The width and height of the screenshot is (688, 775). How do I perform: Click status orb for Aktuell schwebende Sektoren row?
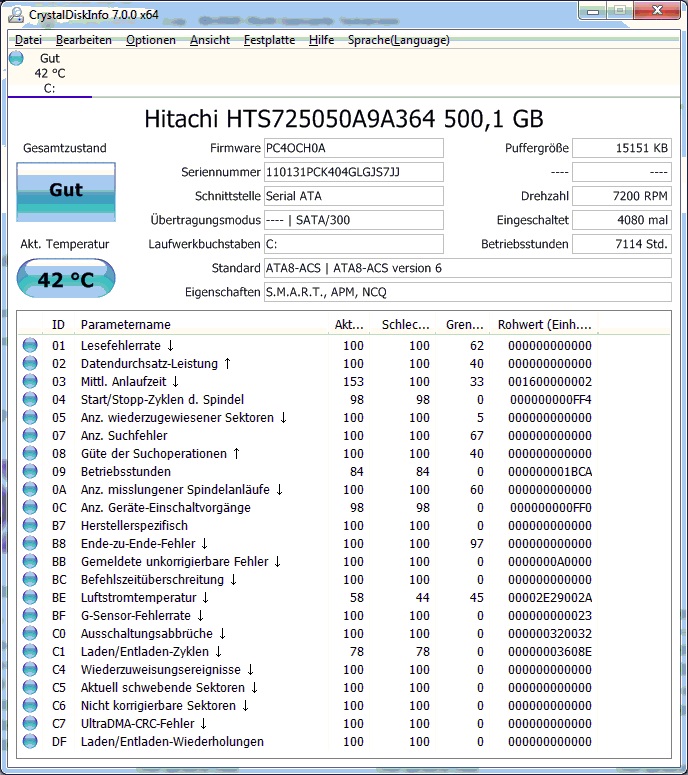point(30,688)
